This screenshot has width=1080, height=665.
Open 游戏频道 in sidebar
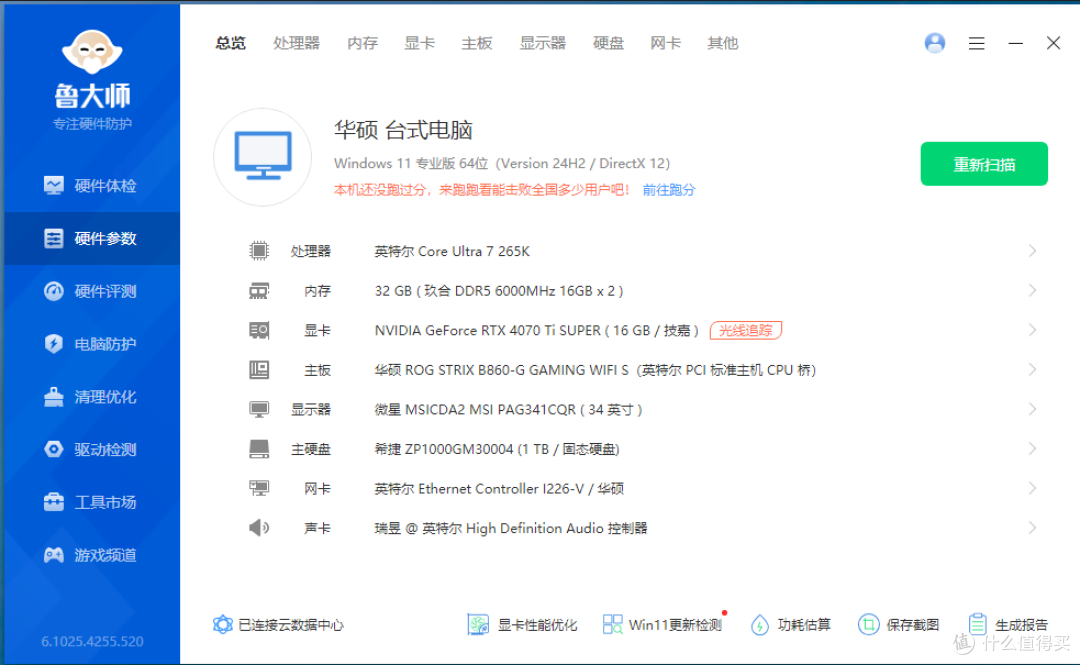(91, 555)
